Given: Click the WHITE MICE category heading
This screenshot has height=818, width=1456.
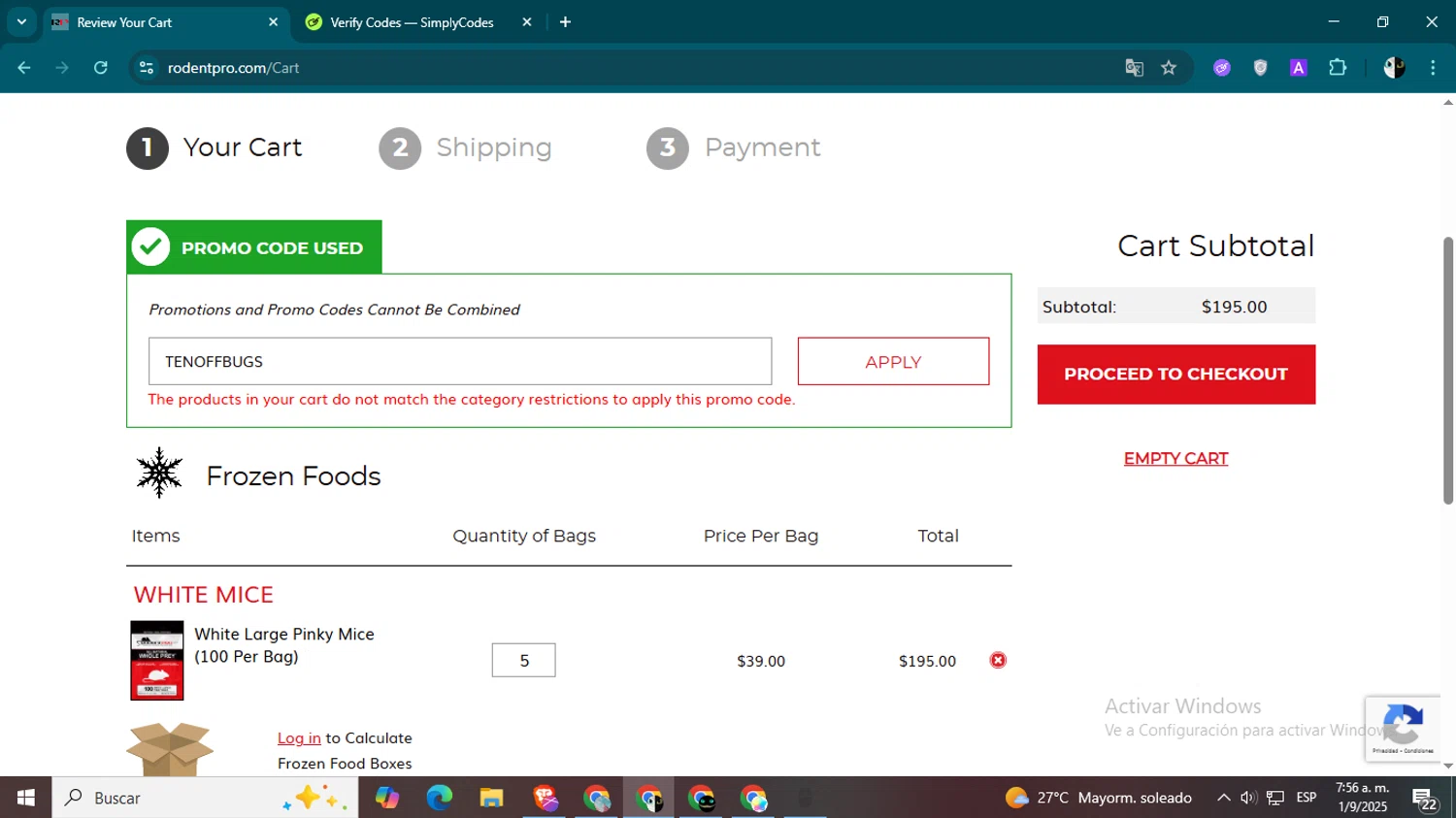Looking at the screenshot, I should pos(204,594).
